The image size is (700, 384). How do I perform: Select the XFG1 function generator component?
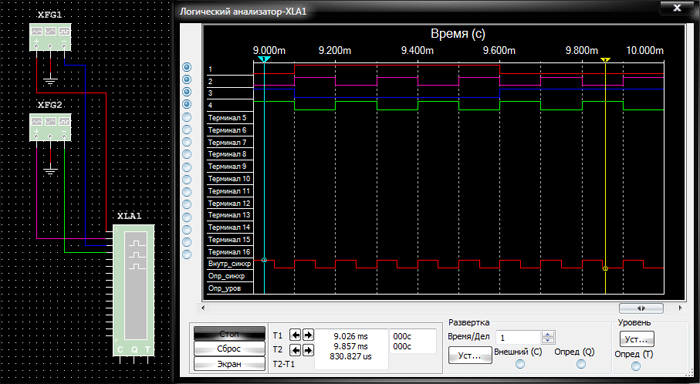[x=50, y=38]
